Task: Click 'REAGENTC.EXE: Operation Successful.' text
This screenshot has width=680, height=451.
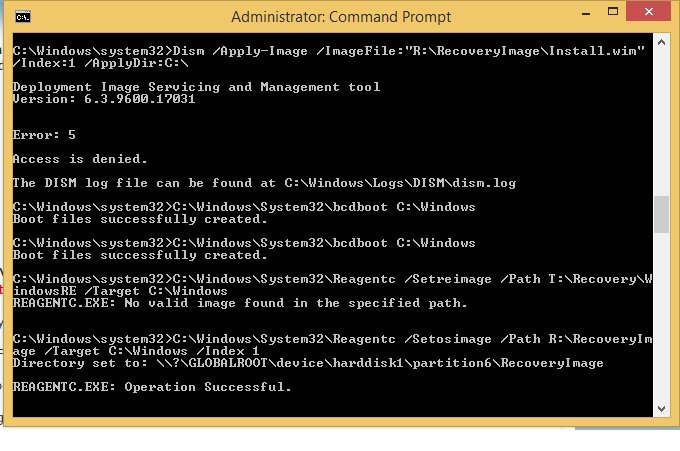Action: pyautogui.click(x=152, y=386)
